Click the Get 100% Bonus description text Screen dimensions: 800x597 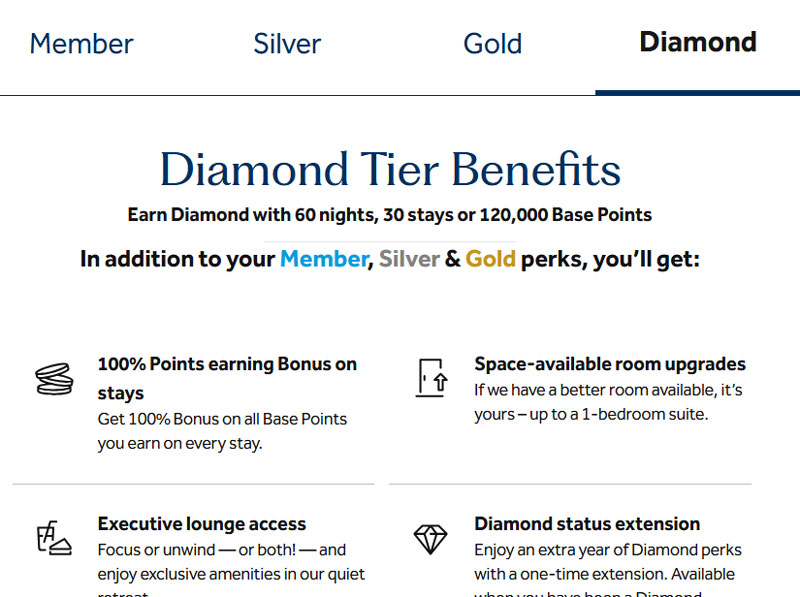222,431
